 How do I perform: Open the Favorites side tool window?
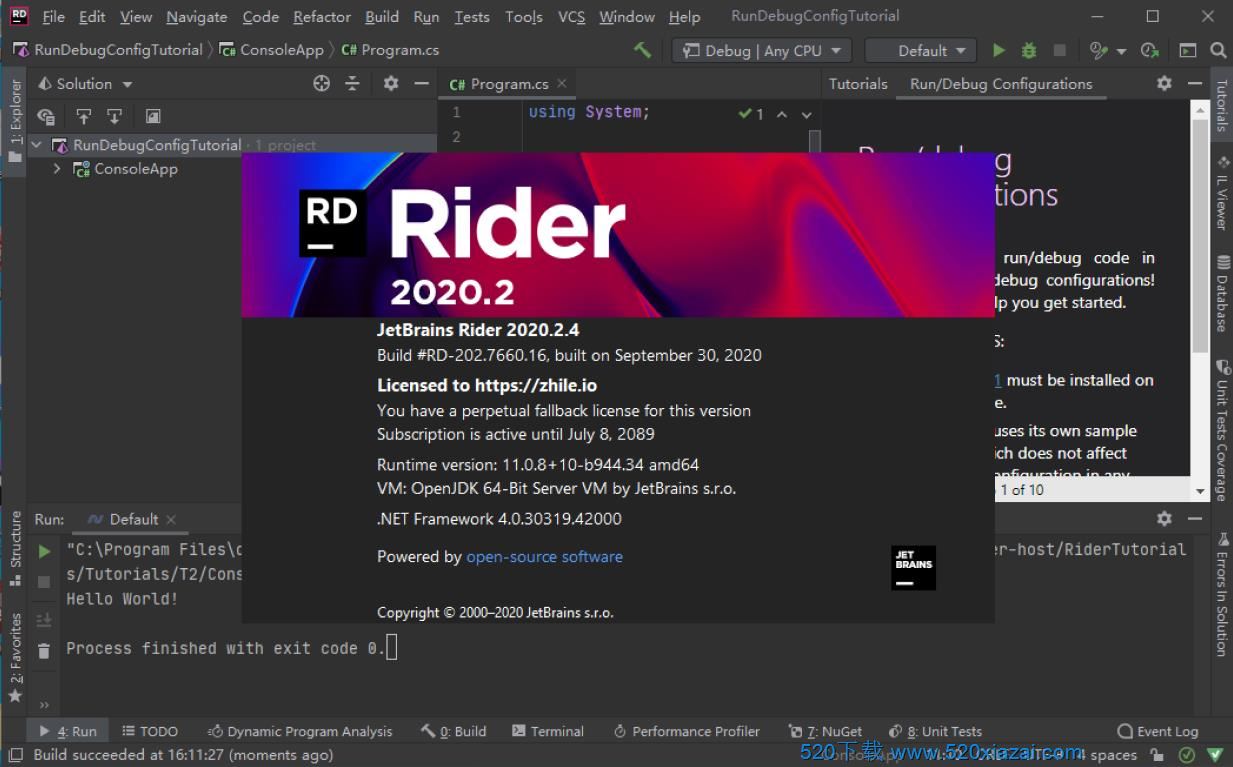(x=15, y=656)
